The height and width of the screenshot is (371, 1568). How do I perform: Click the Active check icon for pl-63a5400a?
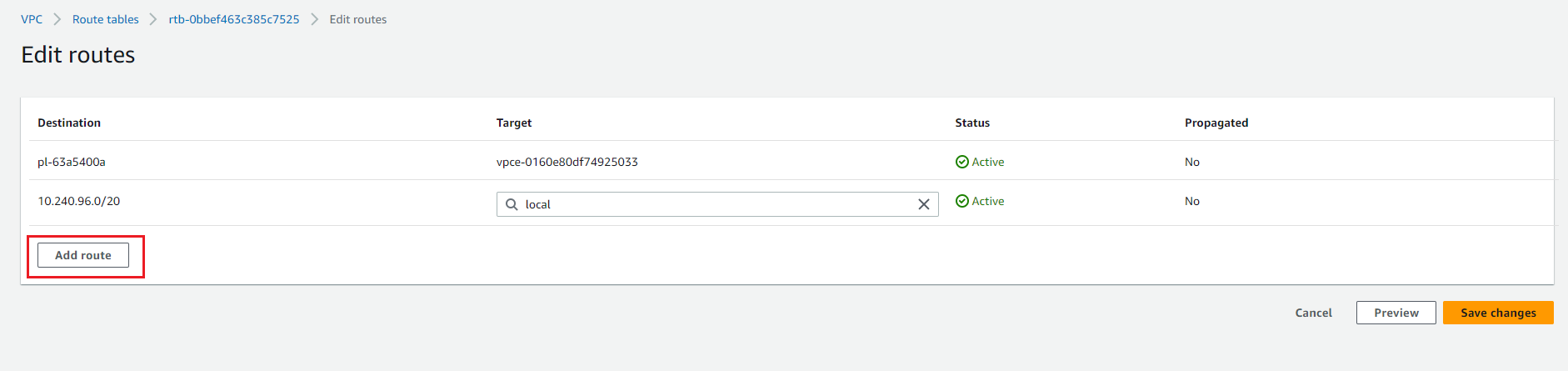[961, 162]
